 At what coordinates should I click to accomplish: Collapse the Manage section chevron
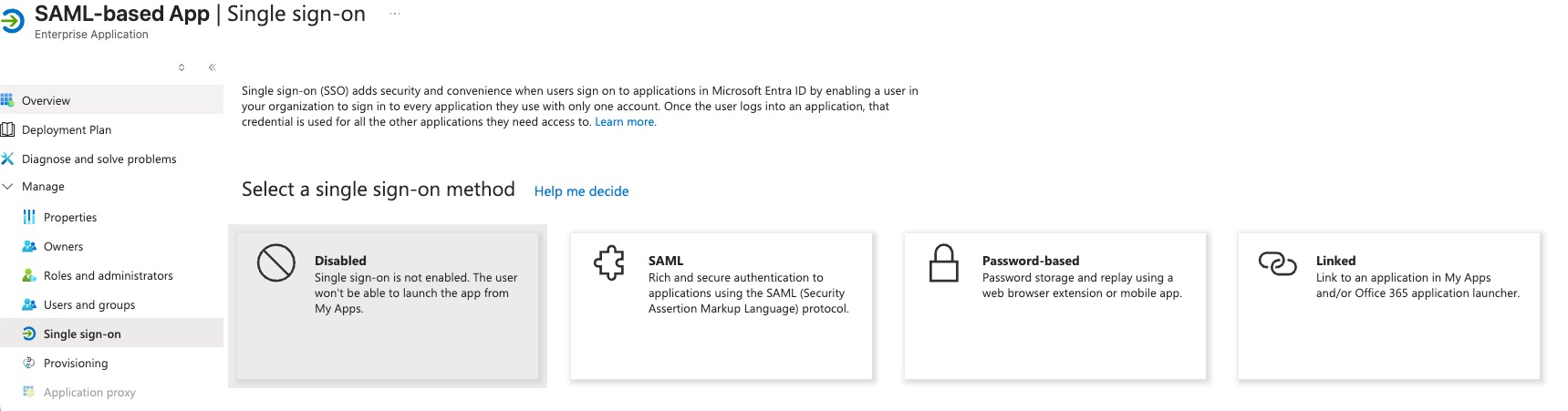[x=8, y=186]
